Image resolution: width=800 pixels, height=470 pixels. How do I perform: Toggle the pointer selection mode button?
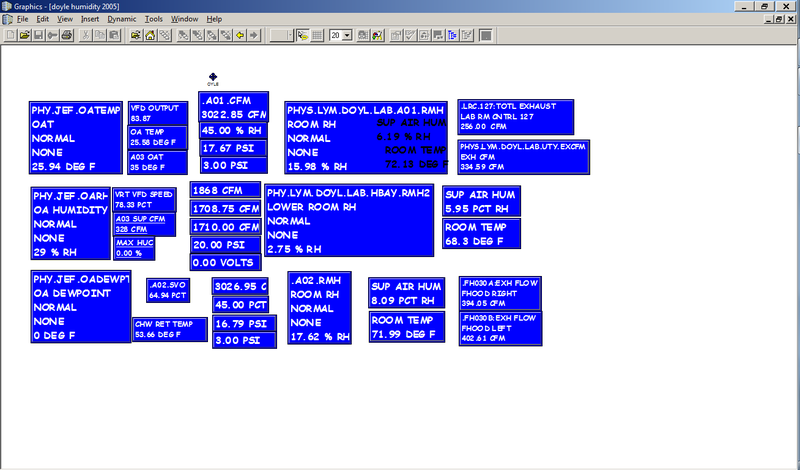(x=302, y=35)
